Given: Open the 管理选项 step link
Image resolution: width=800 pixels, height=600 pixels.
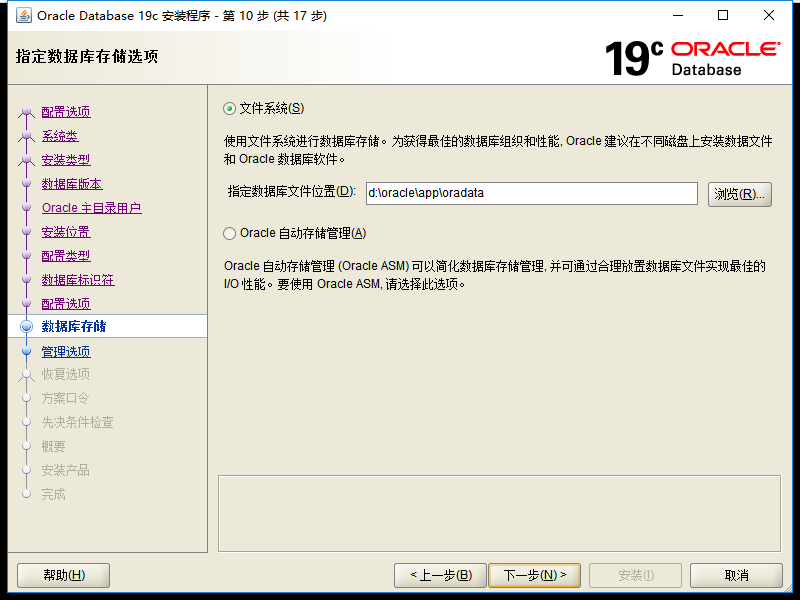Looking at the screenshot, I should [66, 352].
